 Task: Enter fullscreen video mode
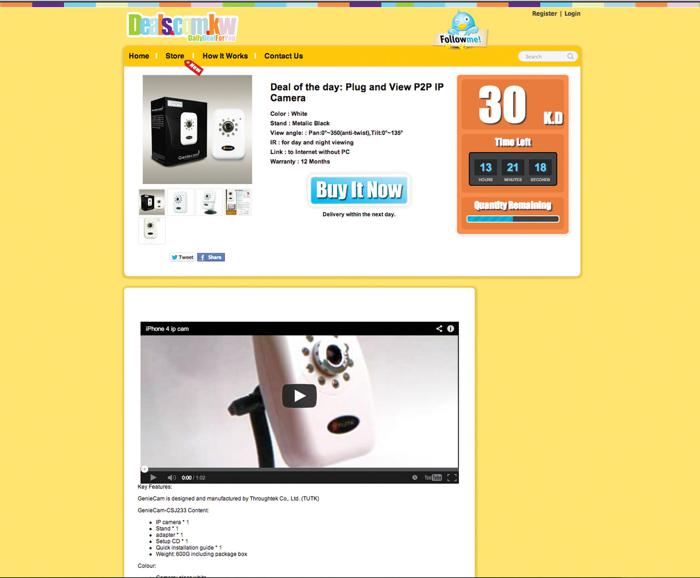point(452,478)
